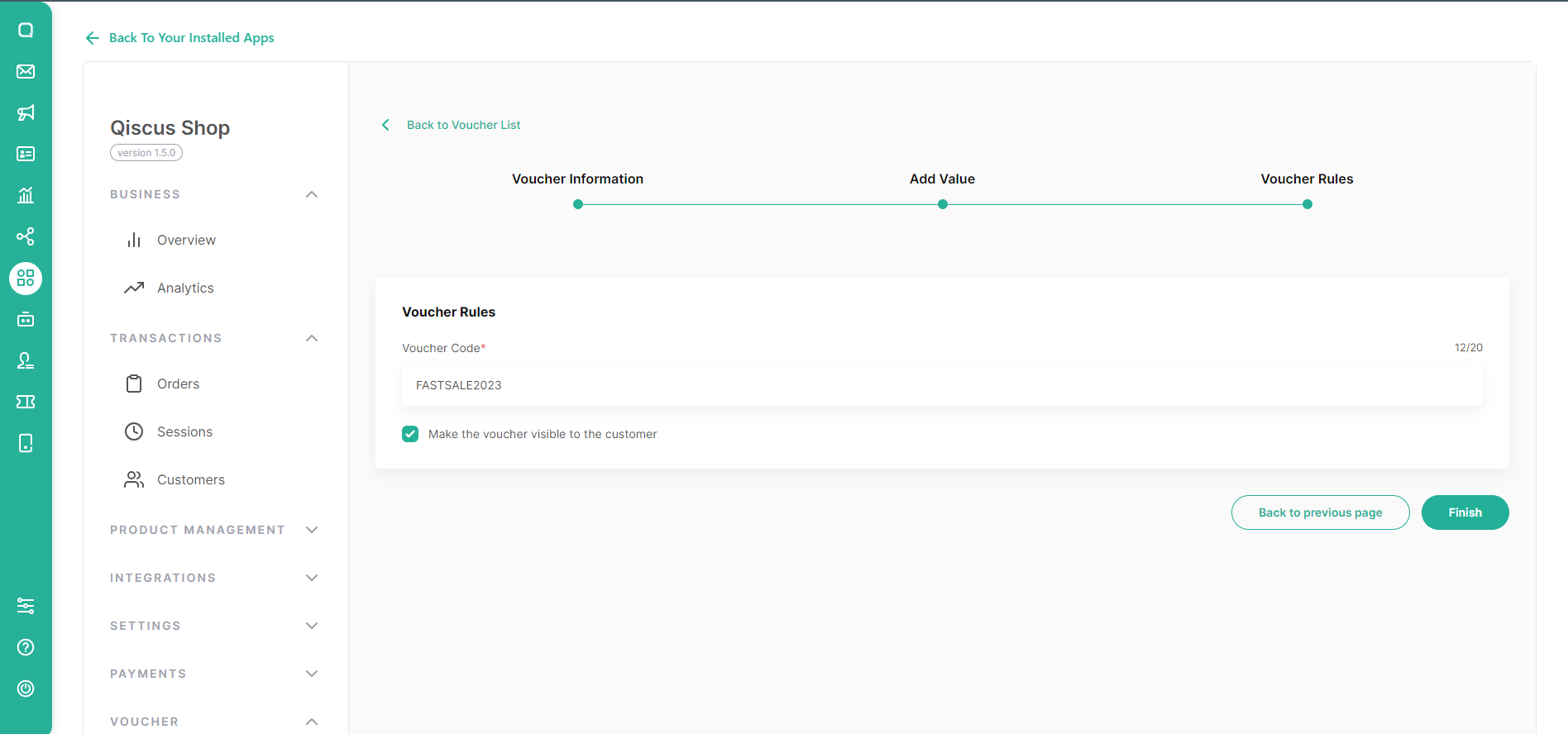Click Back To Your Installed Apps link
The image size is (1568, 734).
[x=190, y=38]
